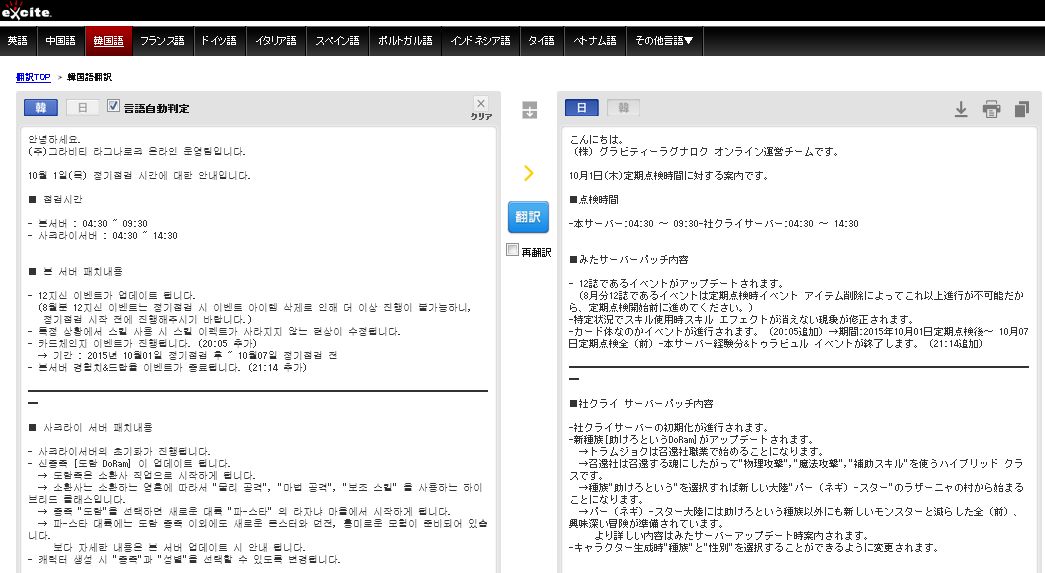Switch to スペイン語 translation tab
The width and height of the screenshot is (1045, 573).
click(x=337, y=41)
